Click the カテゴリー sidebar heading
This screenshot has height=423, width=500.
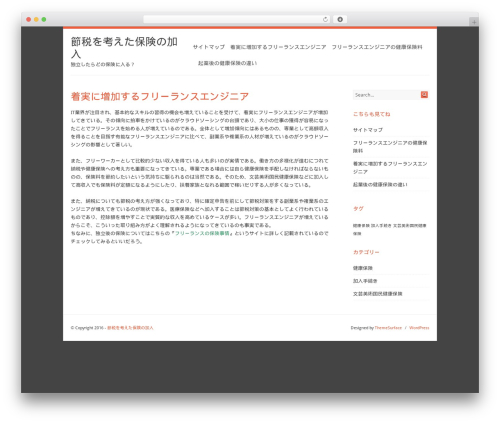coord(366,252)
